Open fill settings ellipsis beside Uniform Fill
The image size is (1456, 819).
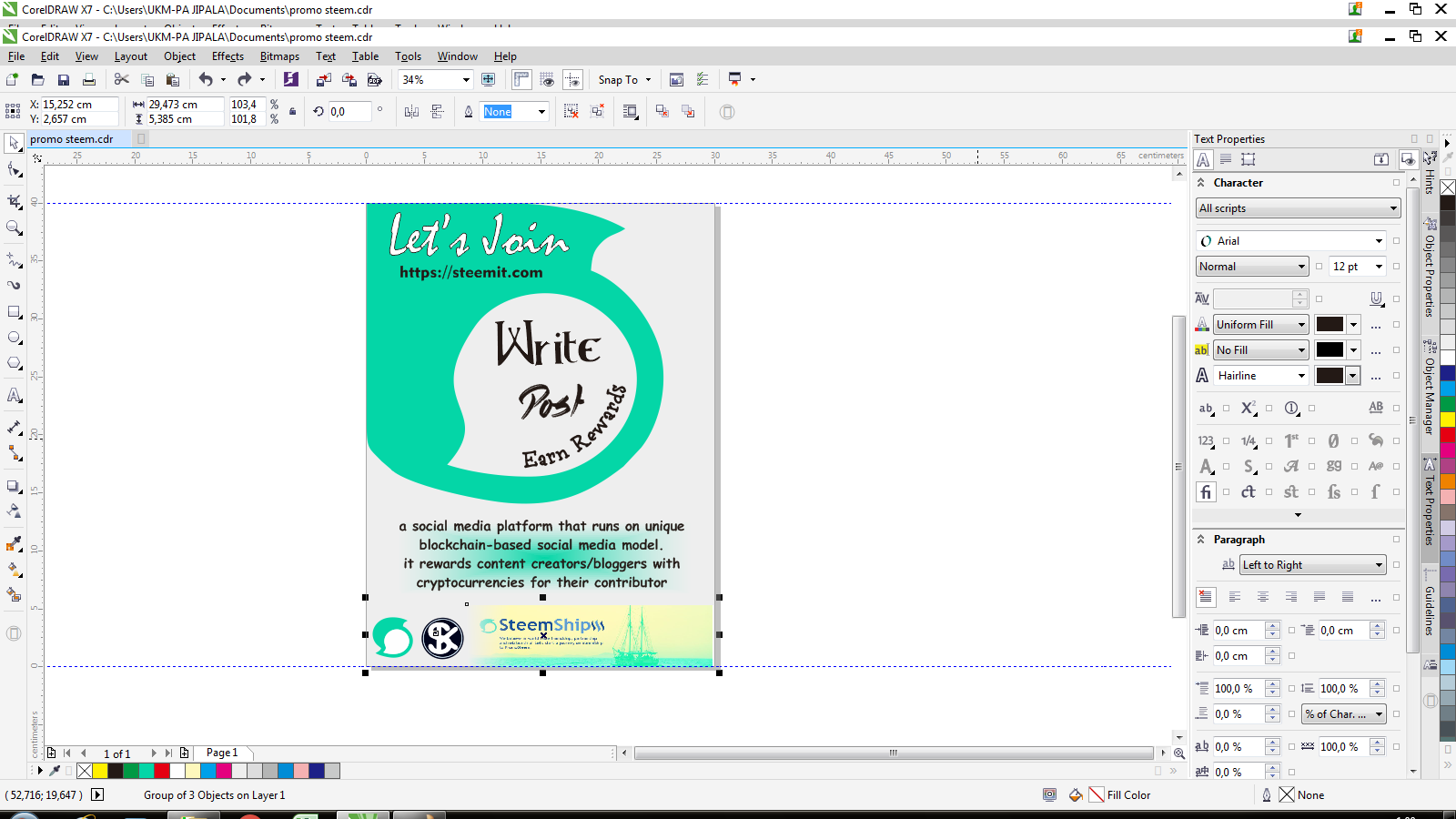click(x=1376, y=325)
